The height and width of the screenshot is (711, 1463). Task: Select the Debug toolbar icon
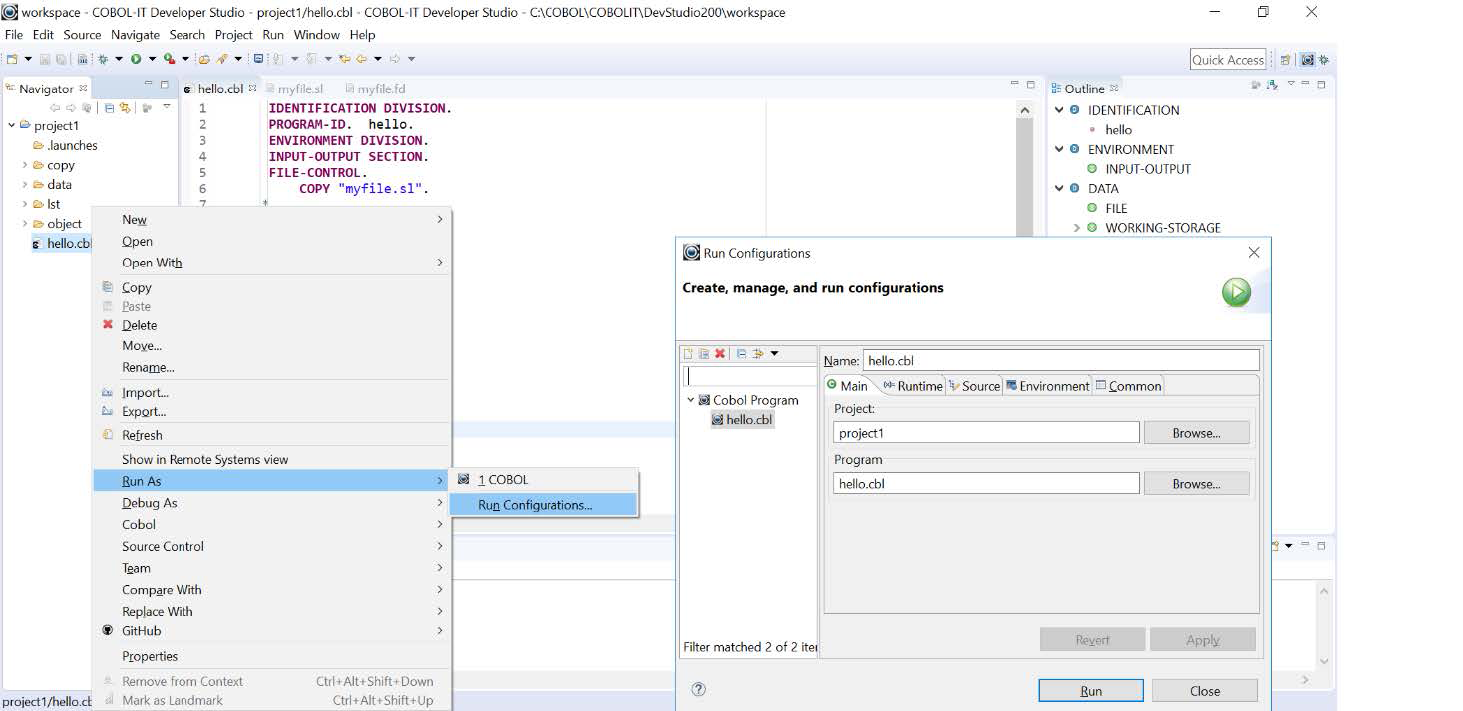coord(103,58)
